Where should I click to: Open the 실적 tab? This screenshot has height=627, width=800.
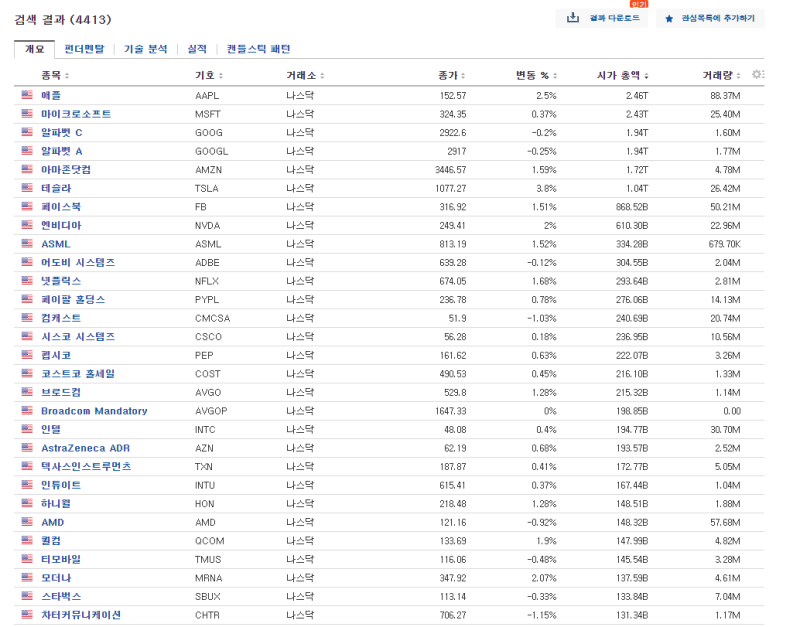(x=197, y=49)
